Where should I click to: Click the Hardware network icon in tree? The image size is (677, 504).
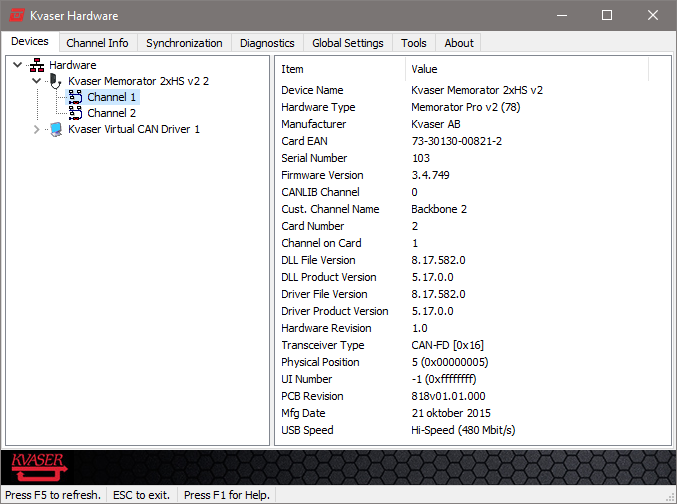point(37,65)
